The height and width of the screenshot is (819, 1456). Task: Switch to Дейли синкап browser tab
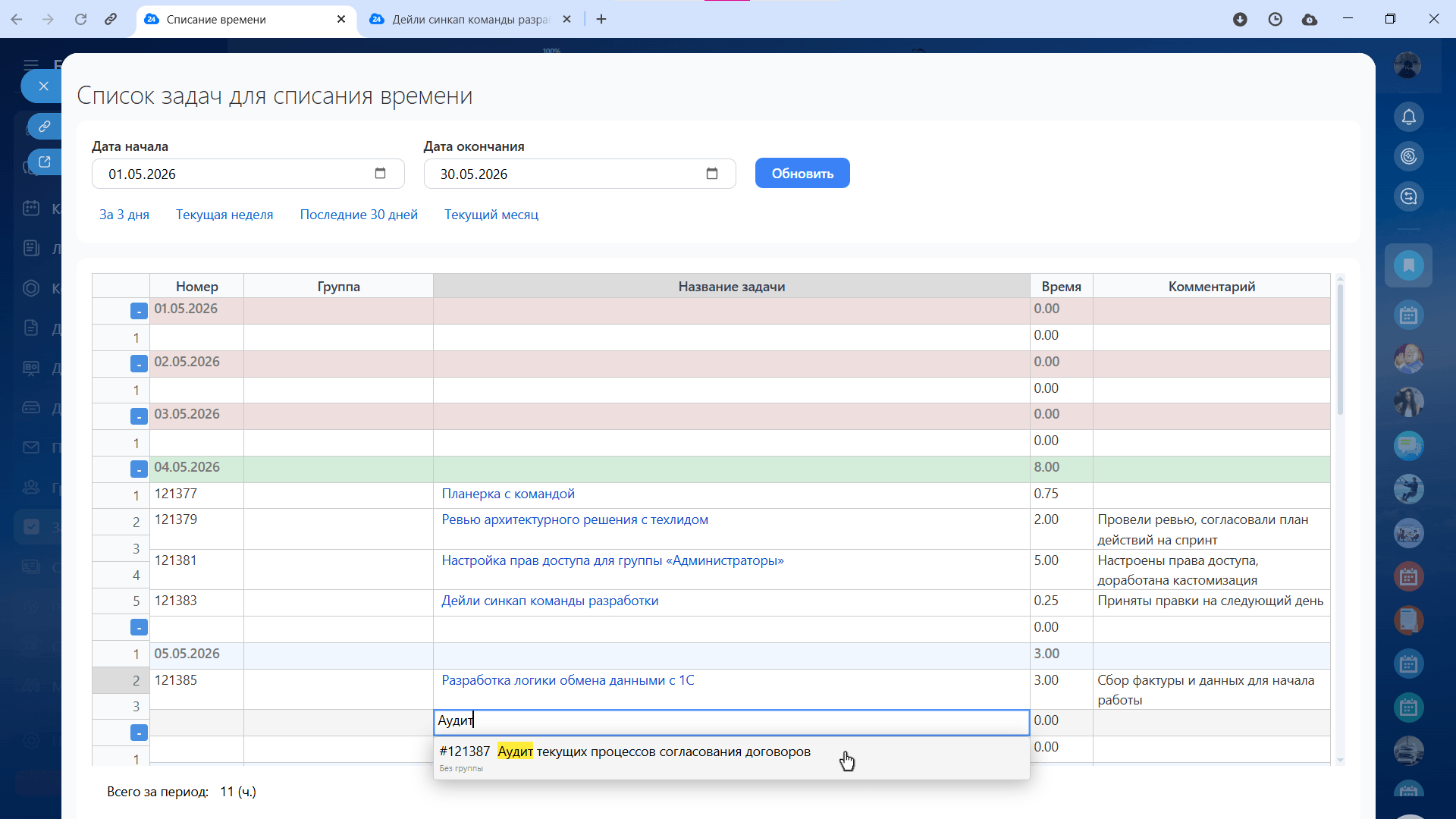(469, 19)
